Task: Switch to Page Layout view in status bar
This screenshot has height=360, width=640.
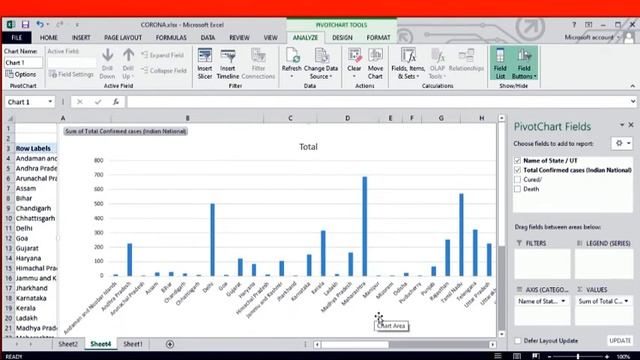Action: 517,356
